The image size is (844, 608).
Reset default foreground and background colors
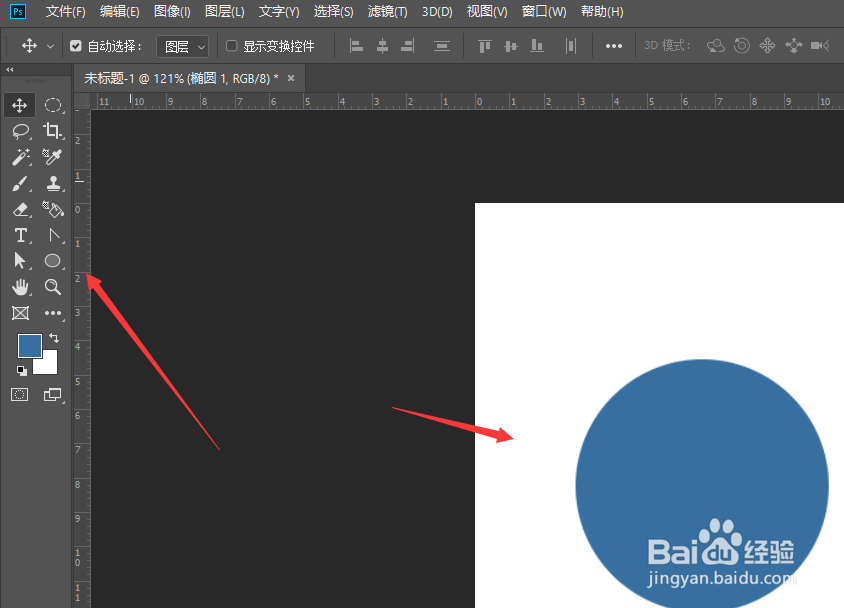point(22,371)
